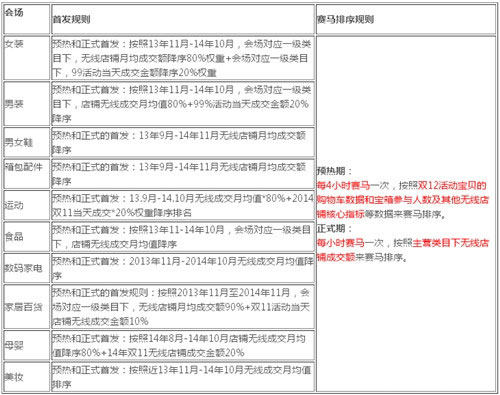Screen dimensions: 500x395
Task: Select the 数码家电 venue cell
Action: pyautogui.click(x=27, y=268)
